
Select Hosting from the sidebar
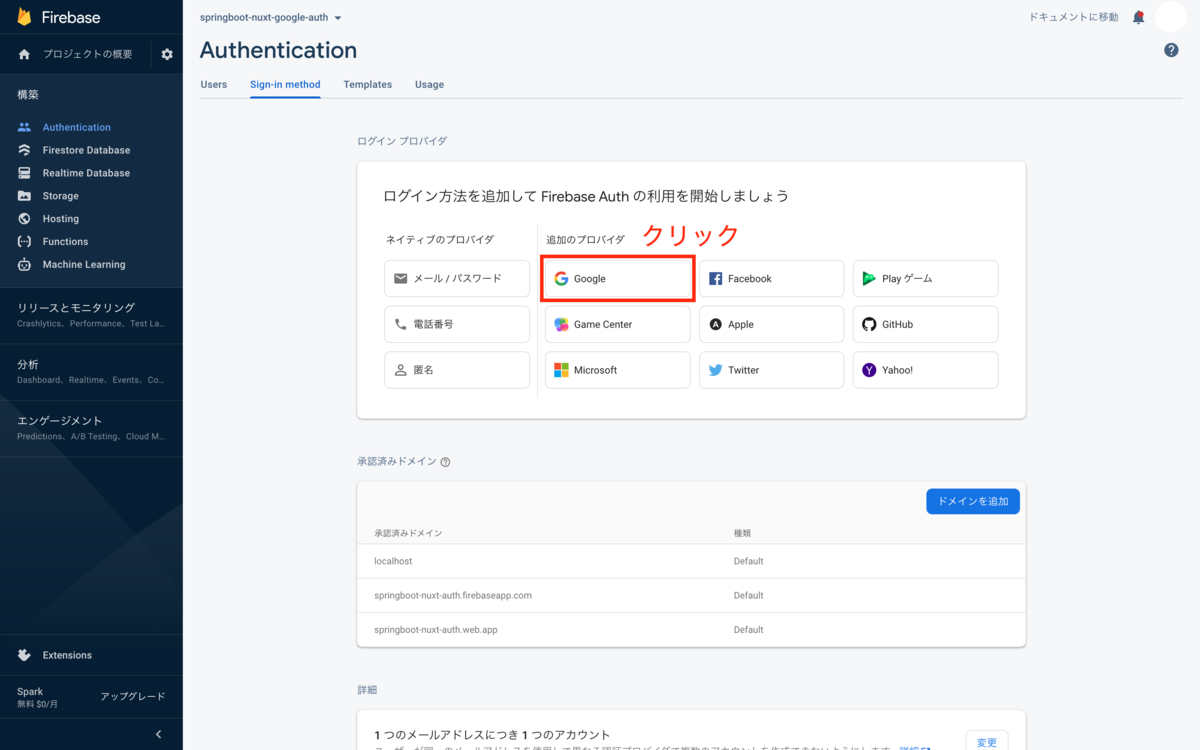tap(61, 219)
